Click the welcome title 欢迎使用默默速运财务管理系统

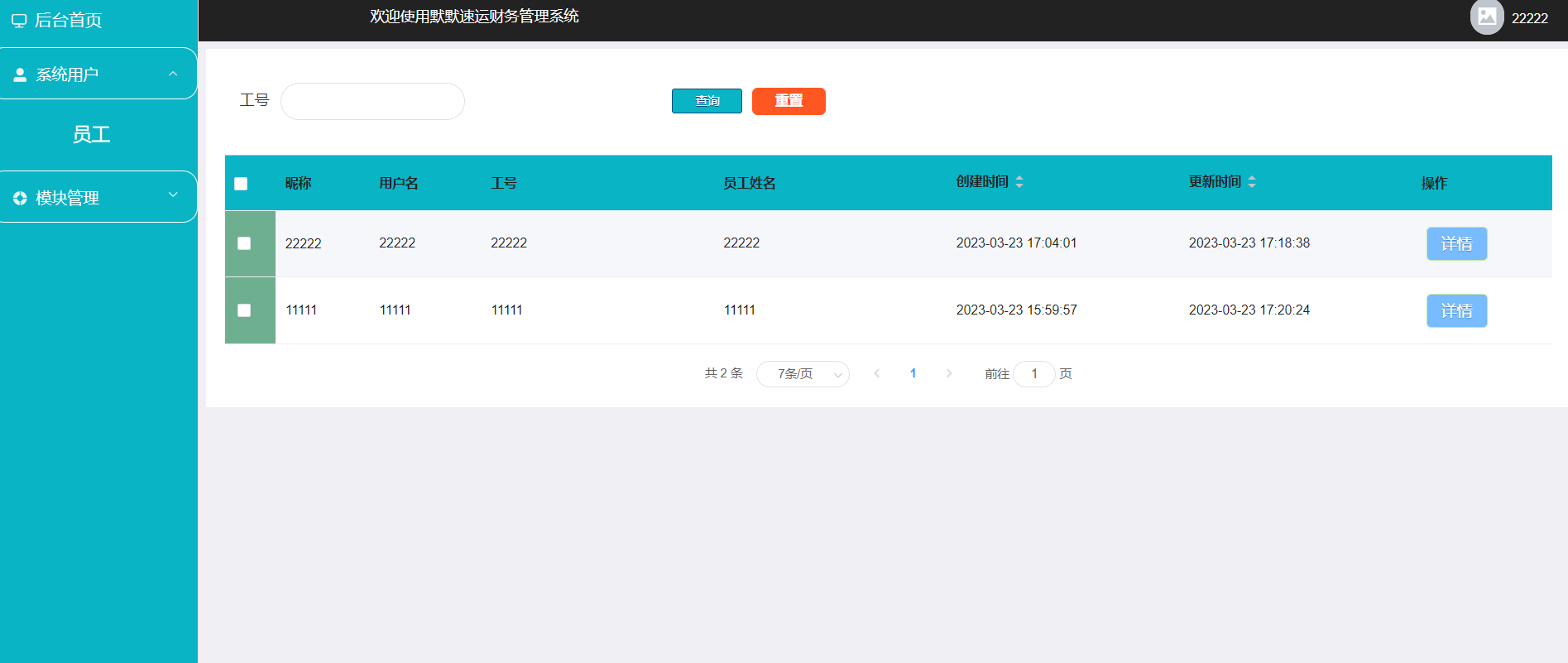click(474, 17)
